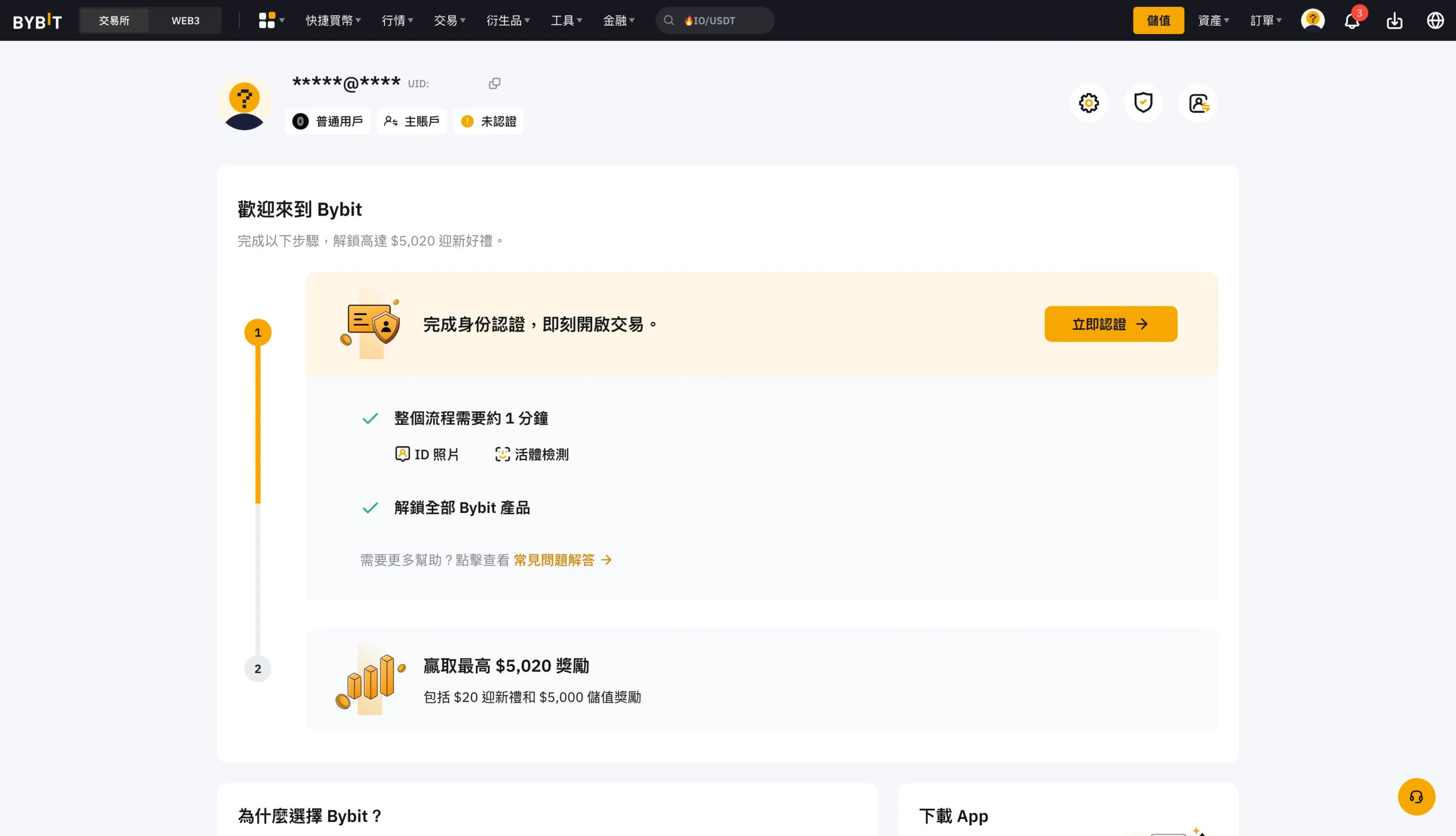The image size is (1456, 836).
Task: Open the user avatar menu in navbar
Action: (x=1313, y=20)
